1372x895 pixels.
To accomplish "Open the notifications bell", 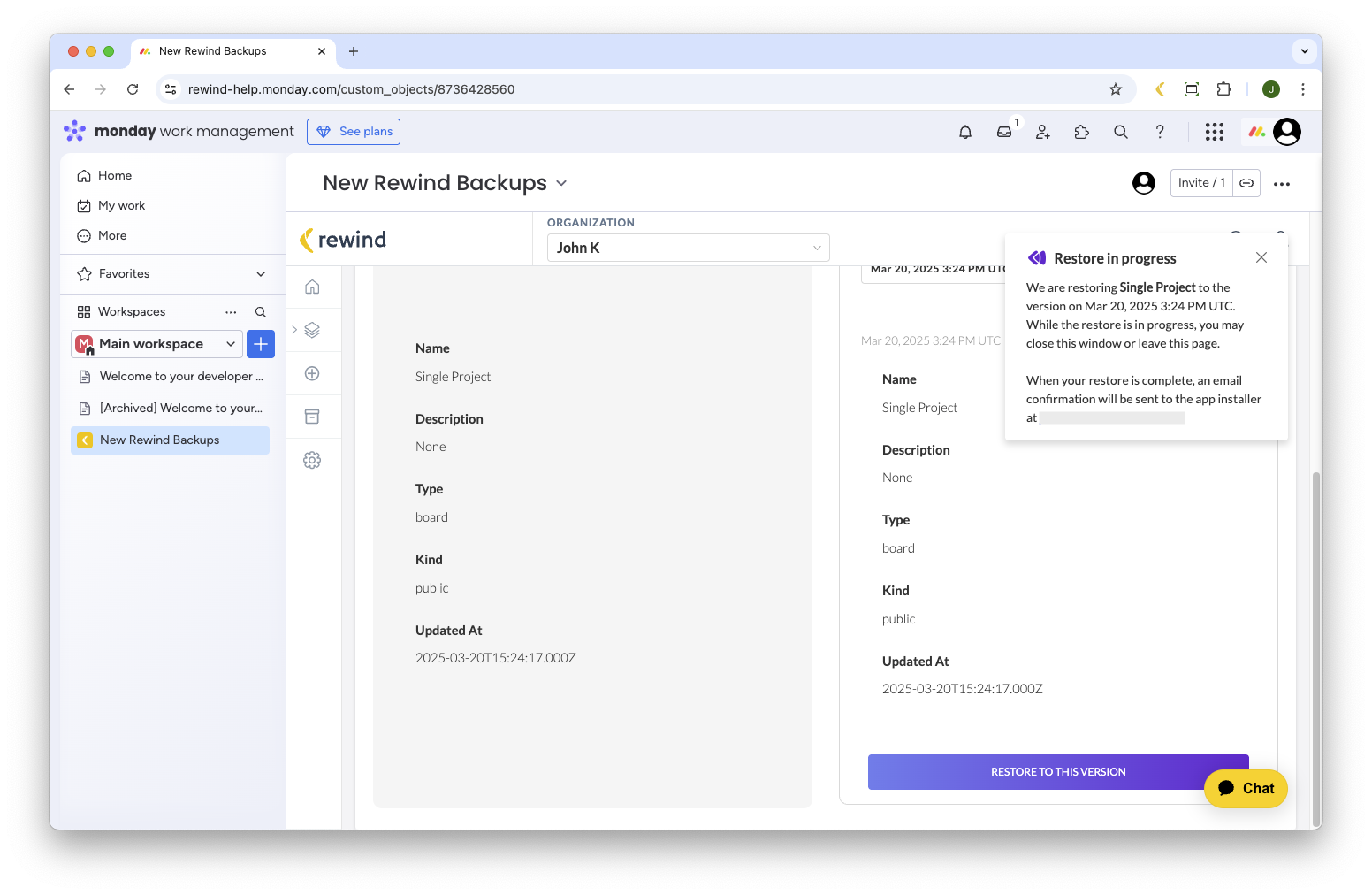I will tap(965, 132).
